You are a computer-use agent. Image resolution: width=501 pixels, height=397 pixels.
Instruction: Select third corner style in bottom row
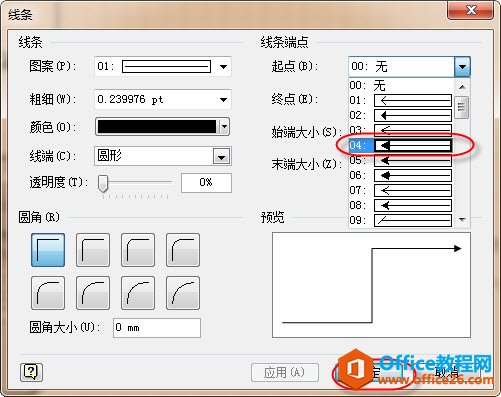pyautogui.click(x=138, y=293)
